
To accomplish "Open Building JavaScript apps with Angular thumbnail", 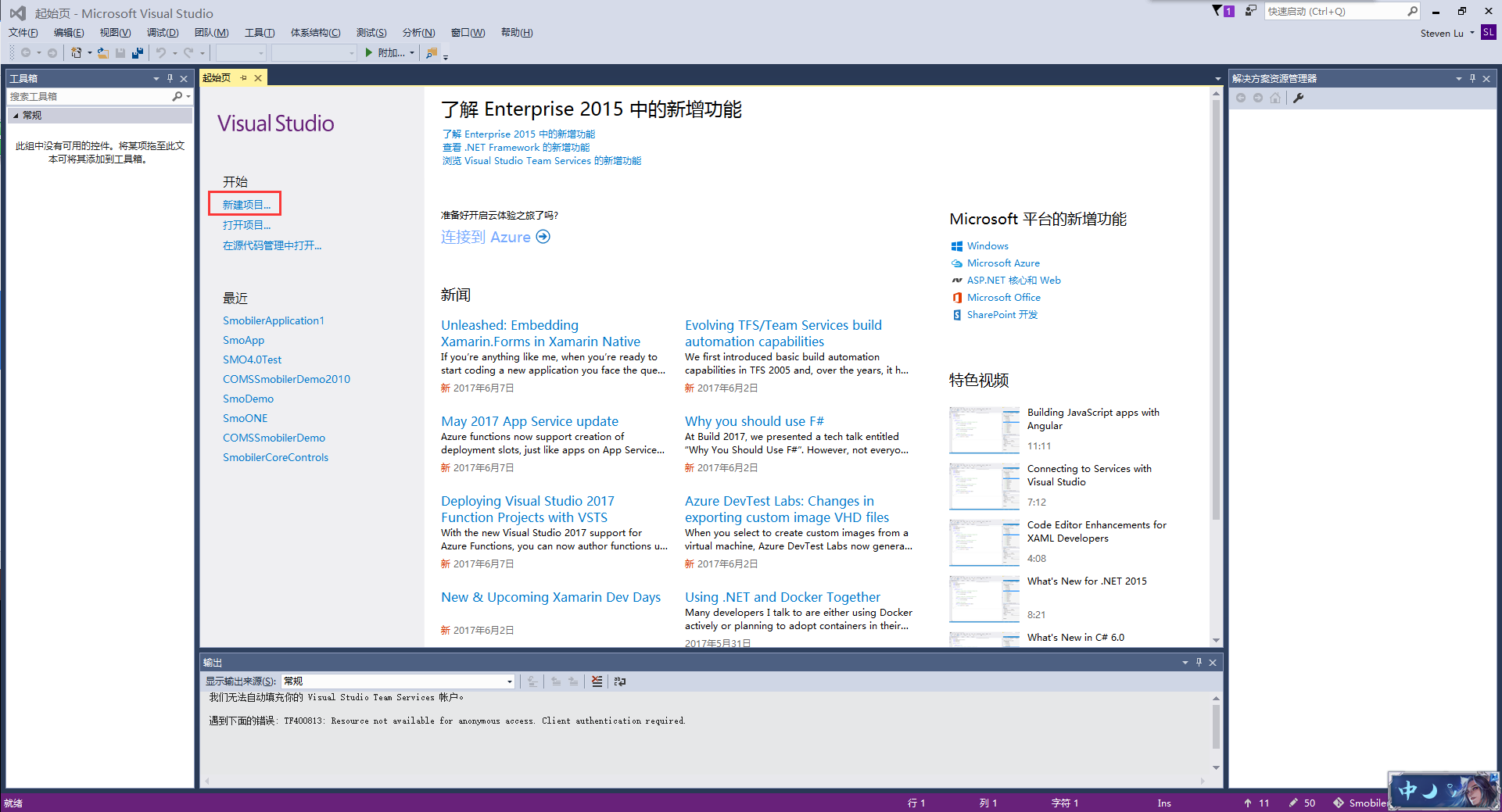I will point(984,430).
